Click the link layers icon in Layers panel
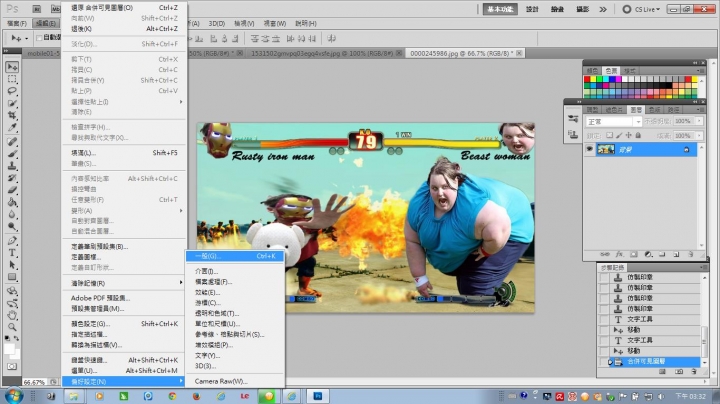Image resolution: width=720 pixels, height=404 pixels. (605, 254)
